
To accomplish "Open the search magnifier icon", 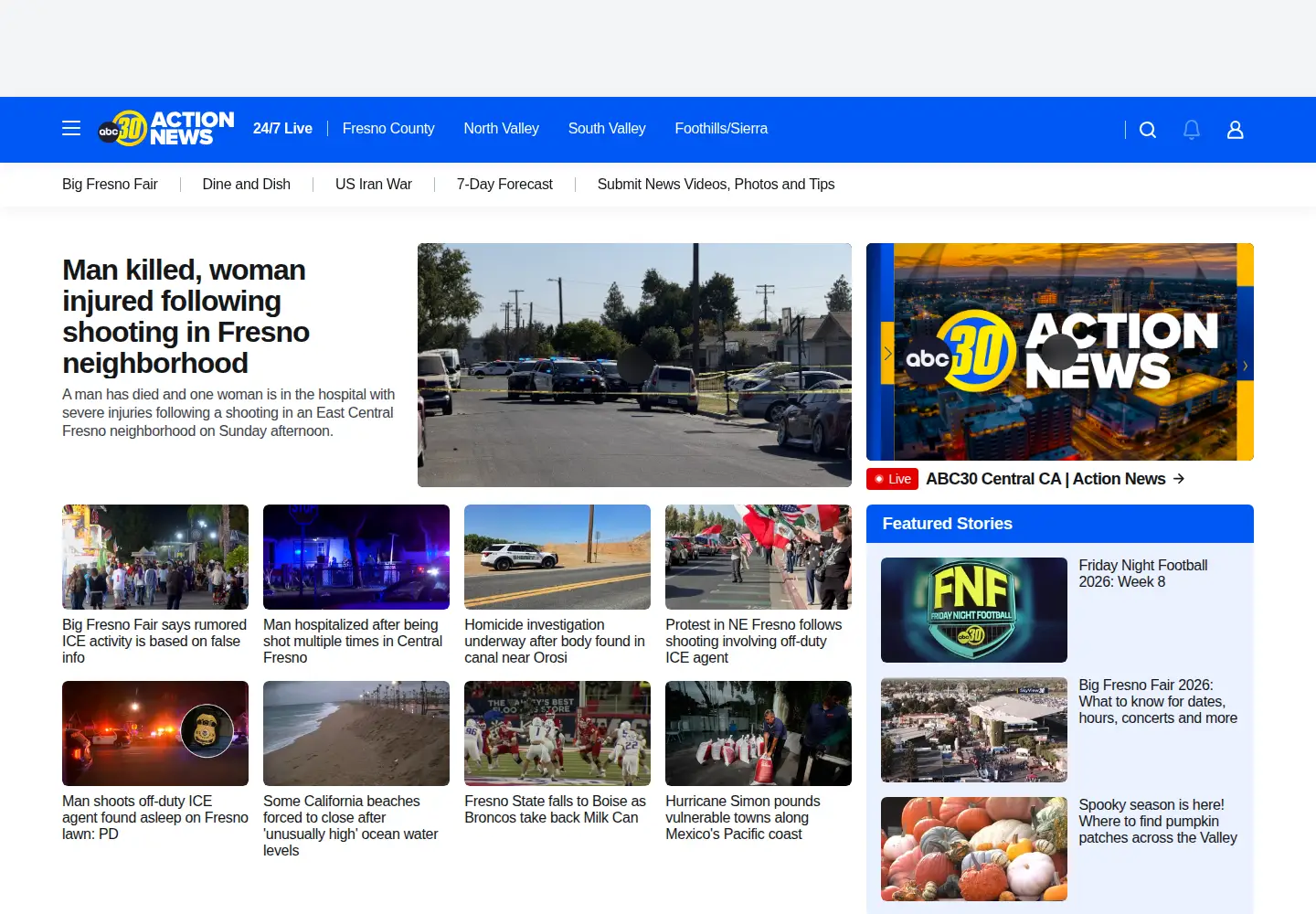I will point(1148,130).
